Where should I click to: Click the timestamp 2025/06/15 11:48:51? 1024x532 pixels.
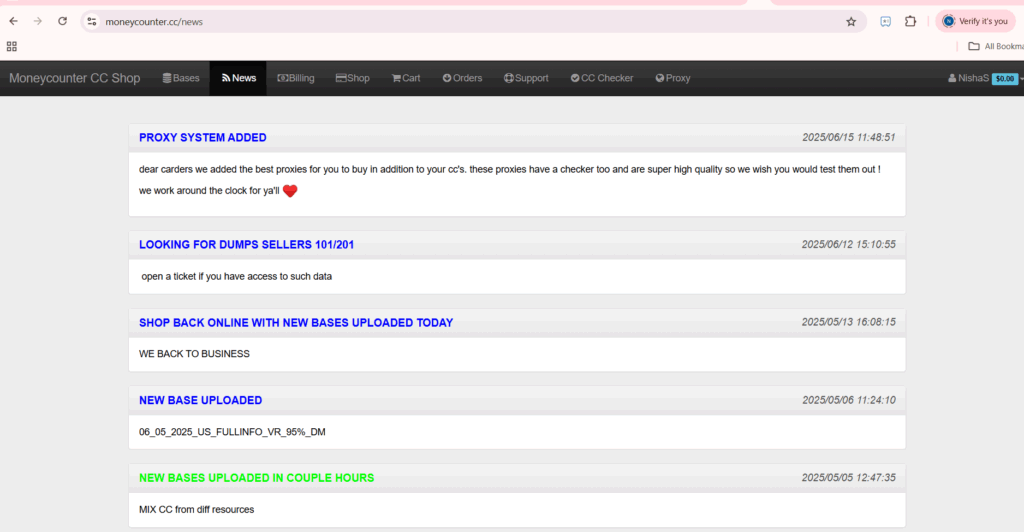pos(849,138)
